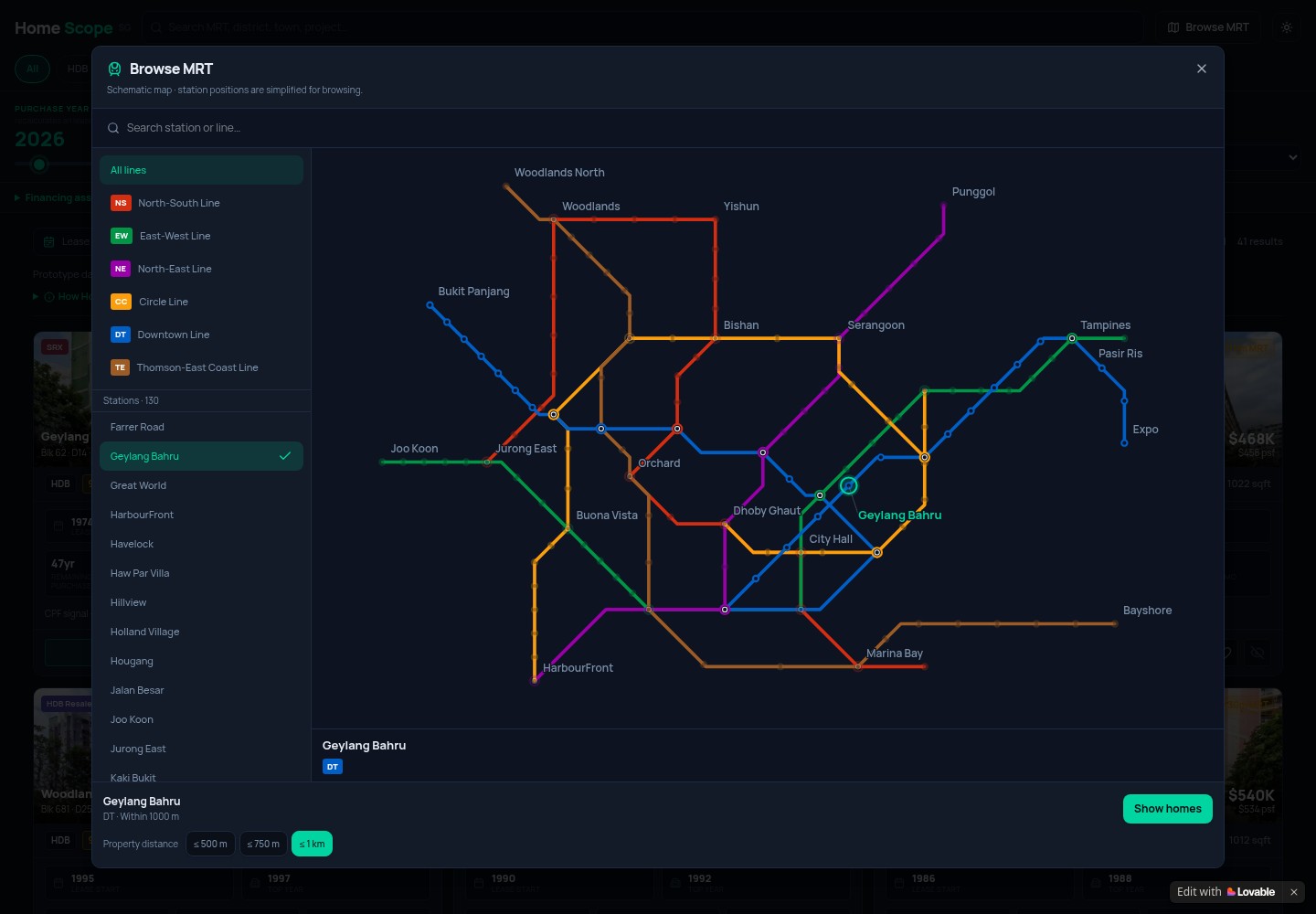The image size is (1316, 914).
Task: Select Farrer Road in station list
Action: (201, 427)
